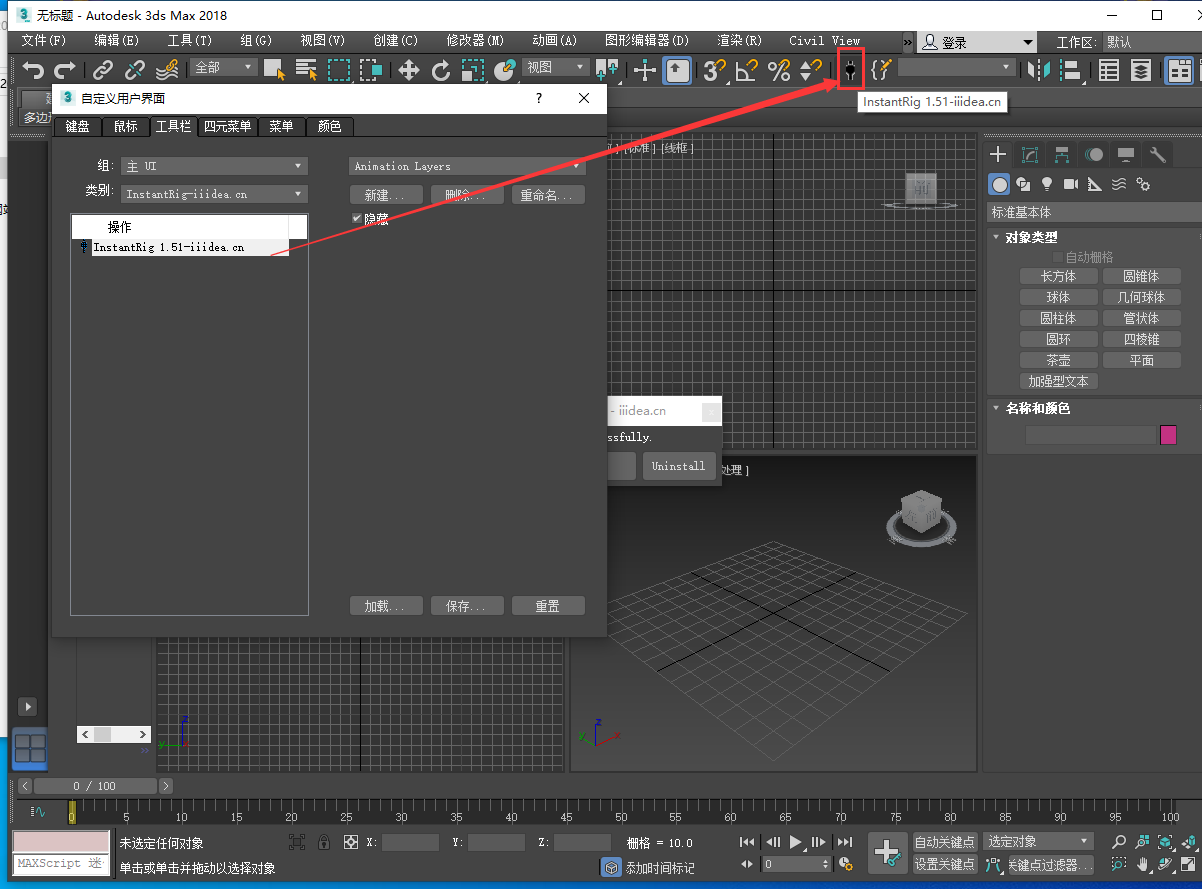
Task: Activate the Select Object tool
Action: click(x=274, y=70)
